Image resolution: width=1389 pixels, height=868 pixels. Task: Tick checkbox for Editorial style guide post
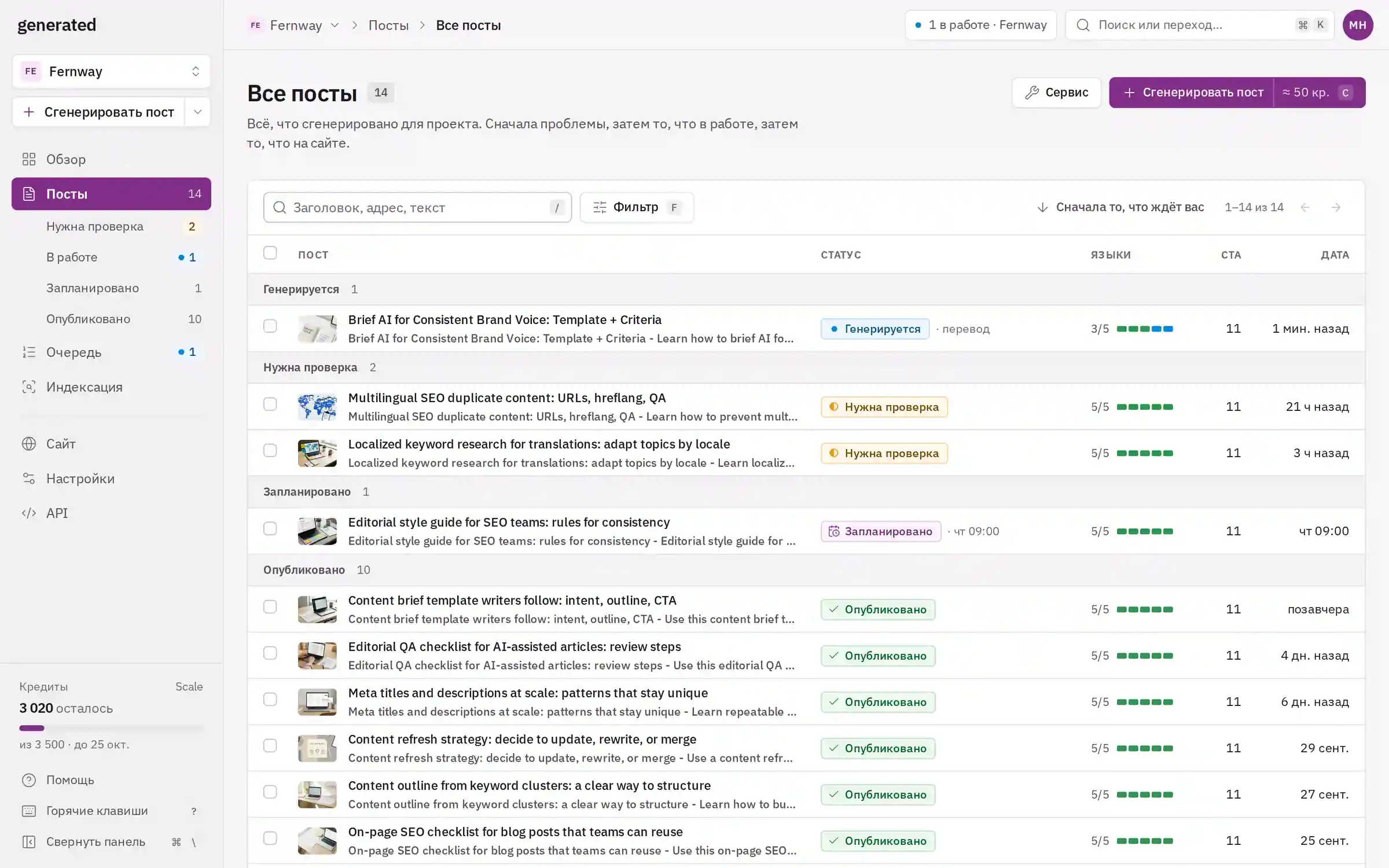[x=270, y=528]
